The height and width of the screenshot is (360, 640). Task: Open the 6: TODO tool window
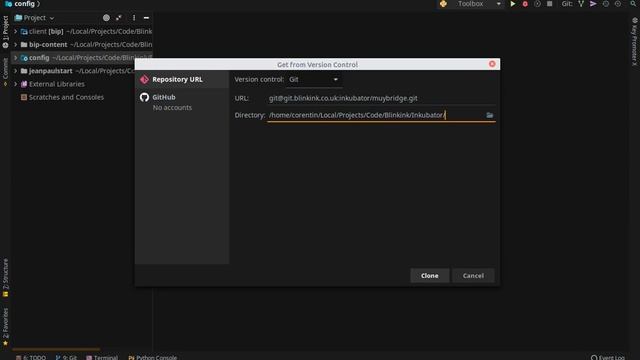[x=31, y=357]
